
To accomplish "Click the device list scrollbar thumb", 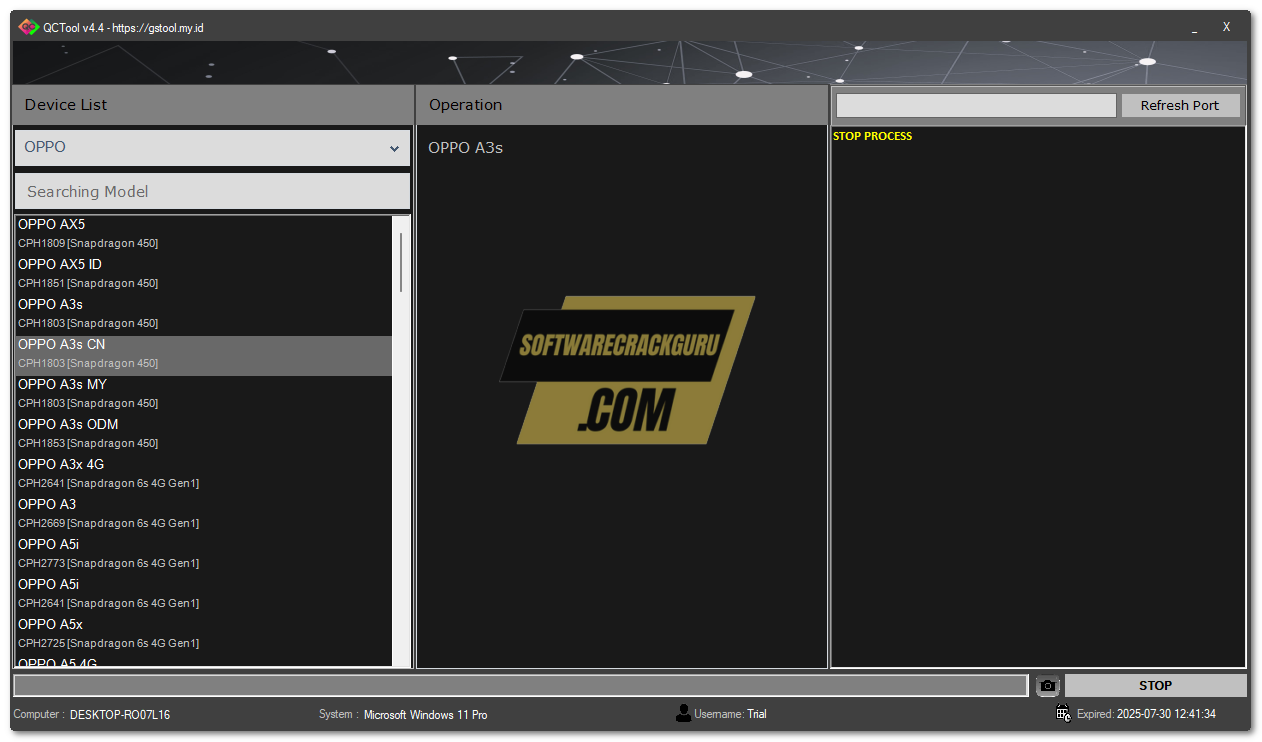I will pos(401,262).
